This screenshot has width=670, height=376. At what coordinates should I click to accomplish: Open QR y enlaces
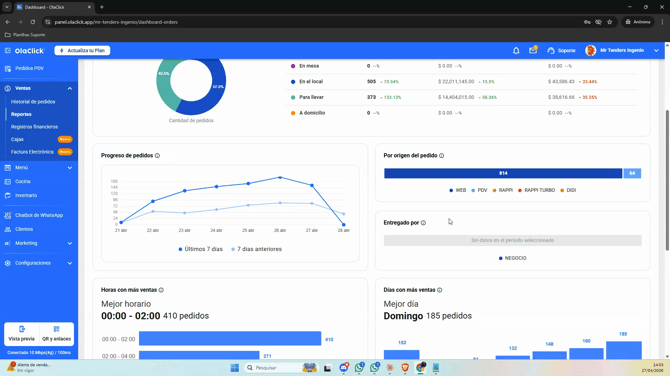[x=56, y=334]
